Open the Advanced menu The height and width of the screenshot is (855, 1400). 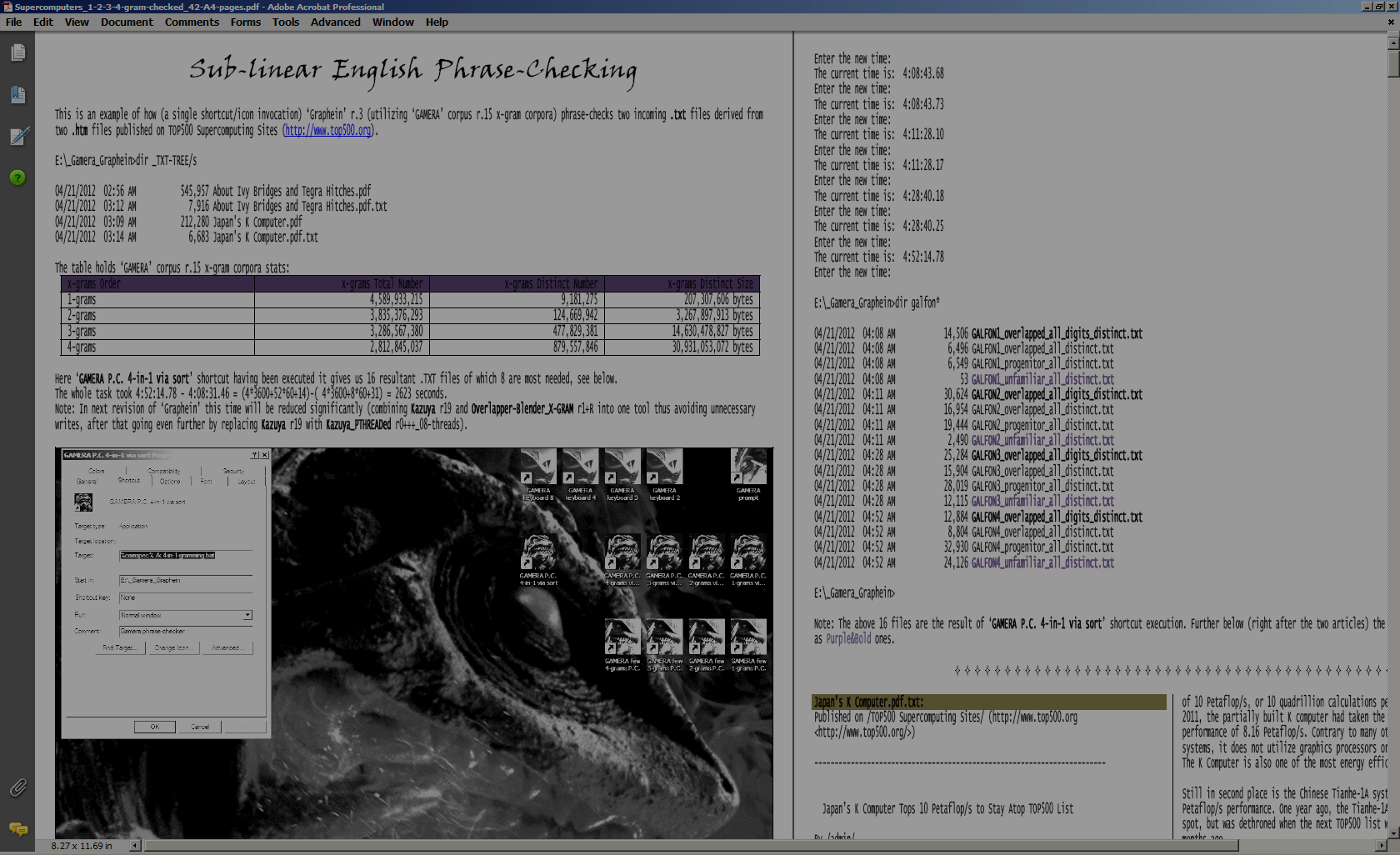pos(335,22)
